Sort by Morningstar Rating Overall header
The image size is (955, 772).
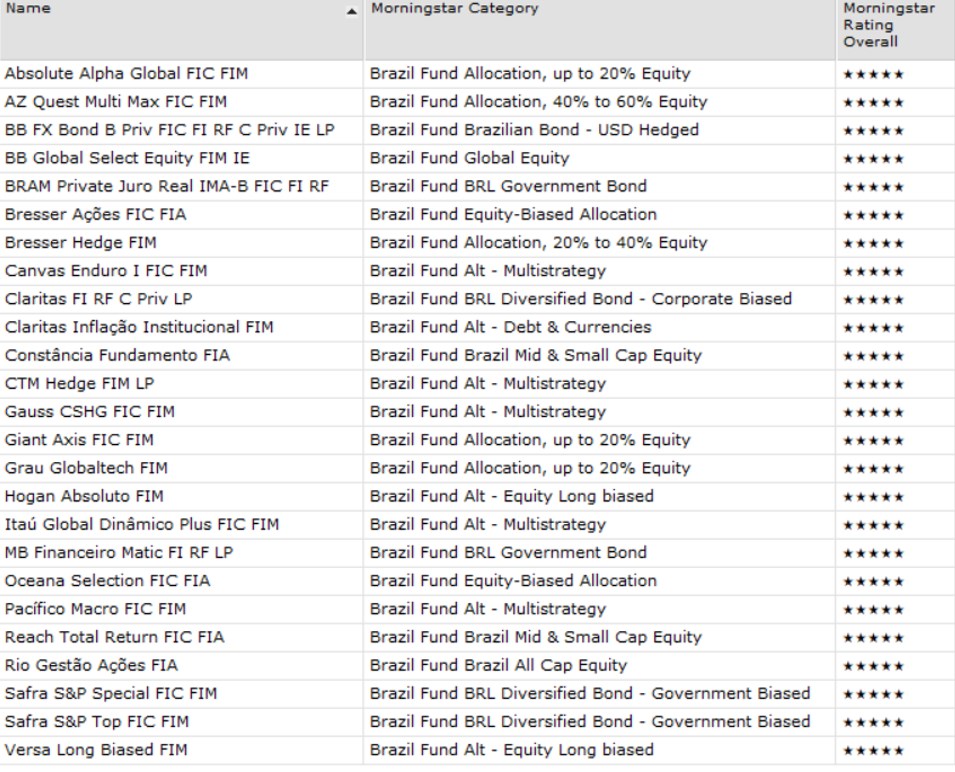point(888,25)
